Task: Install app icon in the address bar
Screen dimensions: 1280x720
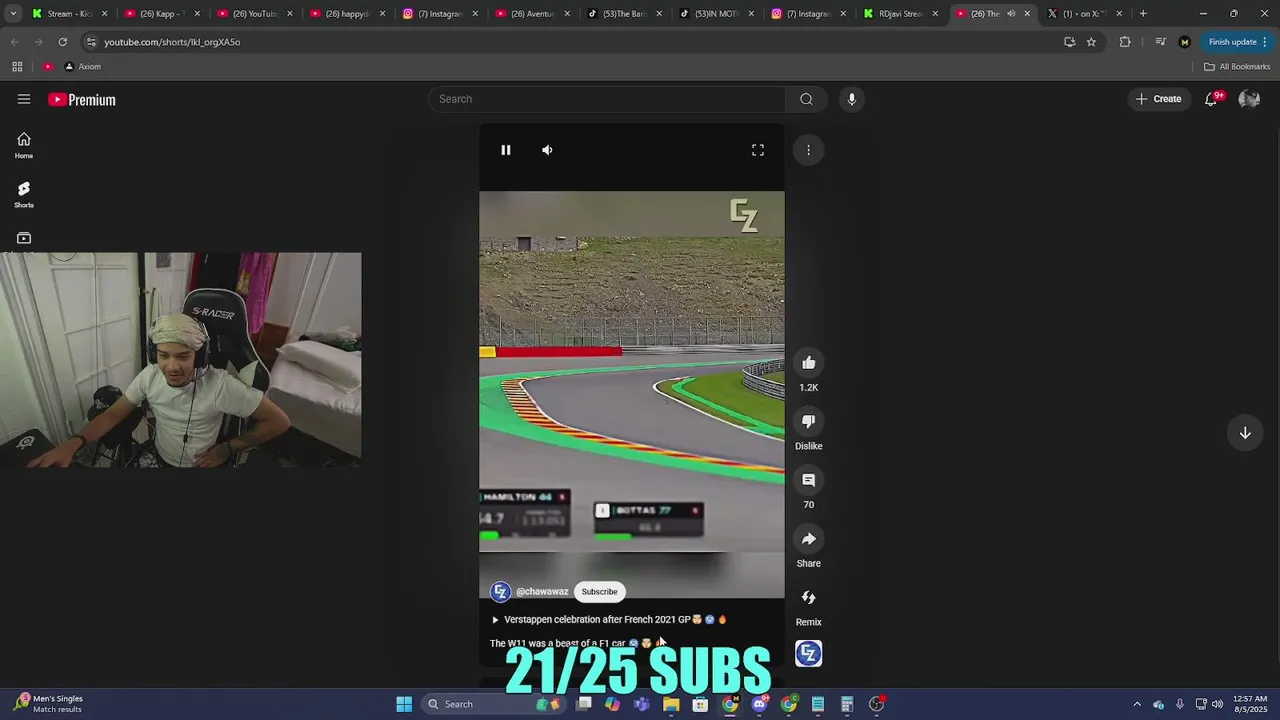Action: 1069,42
